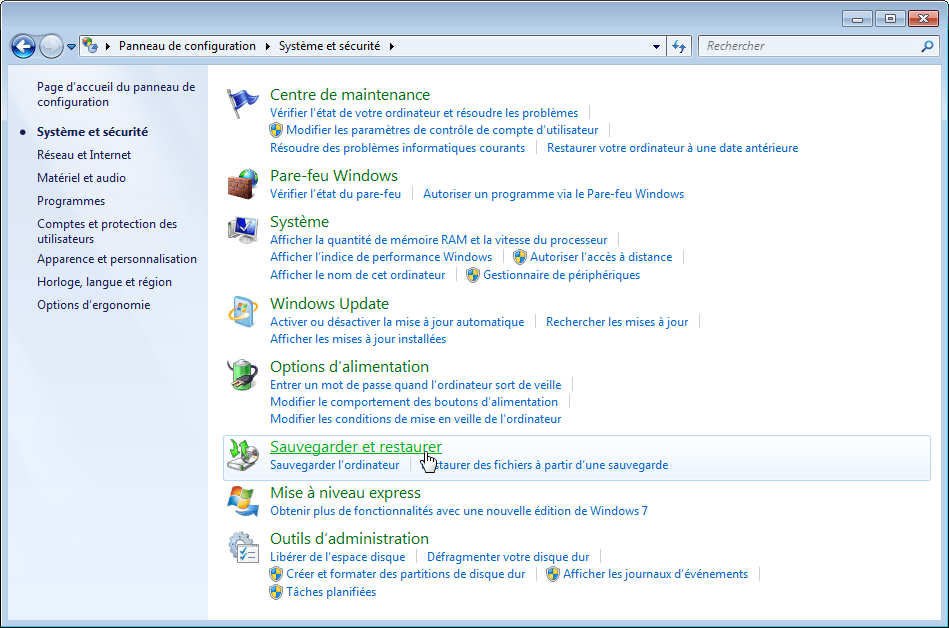The height and width of the screenshot is (628, 949).
Task: Open Mise à niveau express heading
Action: pos(345,493)
